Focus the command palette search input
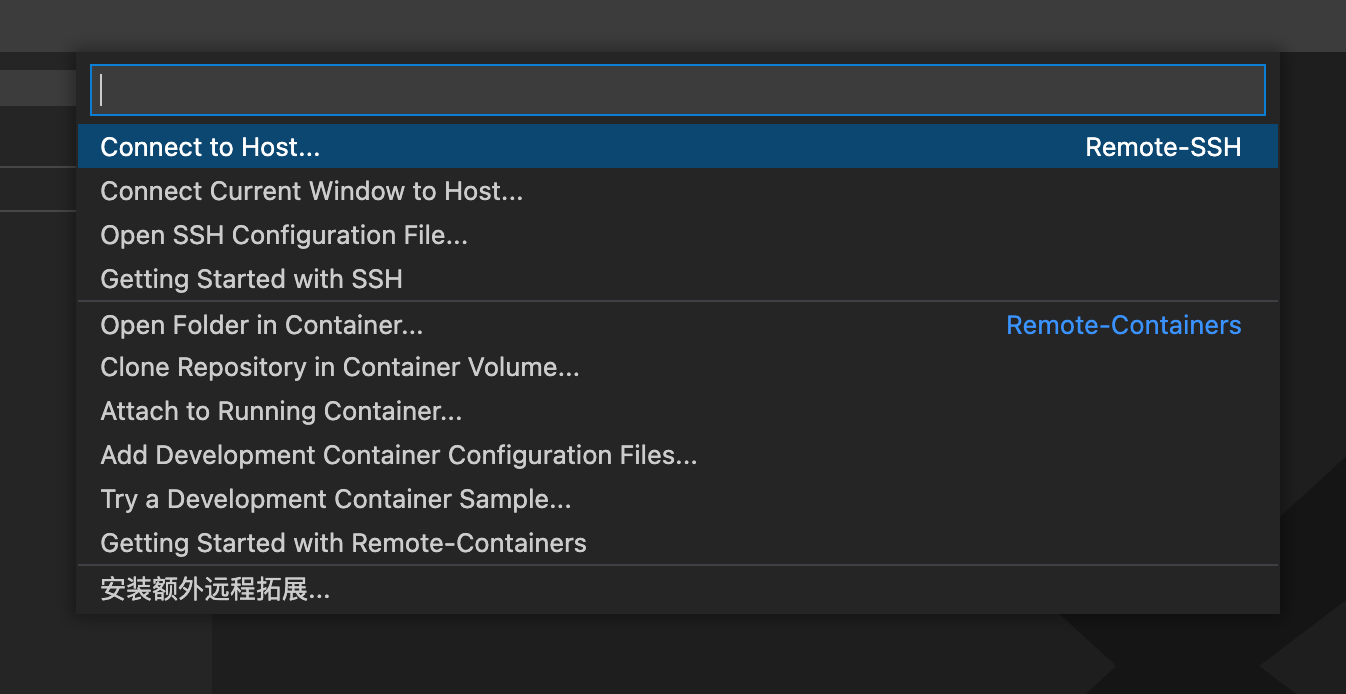Viewport: 1346px width, 694px height. coord(677,90)
